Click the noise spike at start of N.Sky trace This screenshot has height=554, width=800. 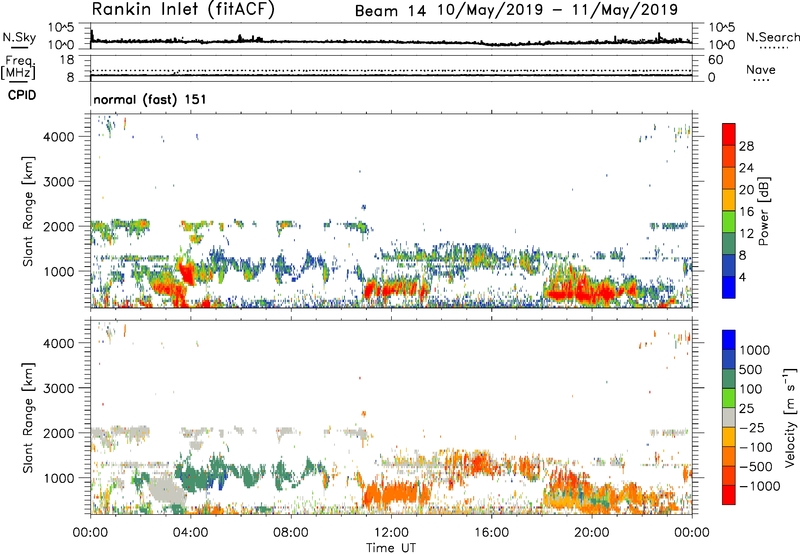pyautogui.click(x=92, y=35)
